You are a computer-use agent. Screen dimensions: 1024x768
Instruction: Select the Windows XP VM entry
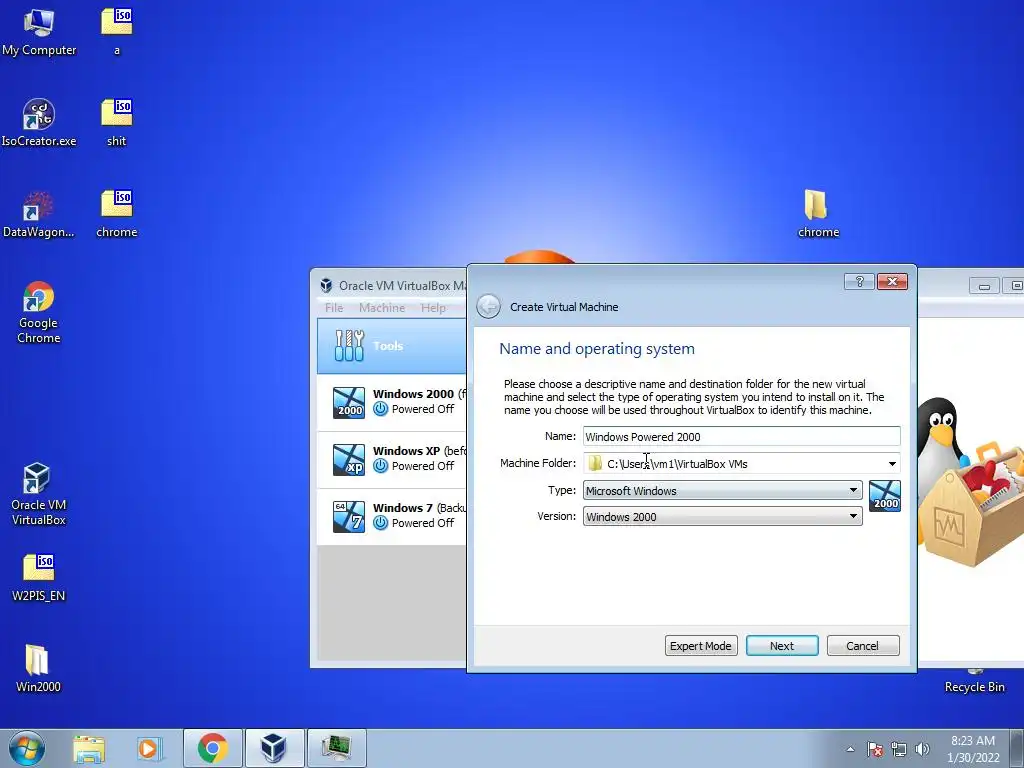click(392, 458)
